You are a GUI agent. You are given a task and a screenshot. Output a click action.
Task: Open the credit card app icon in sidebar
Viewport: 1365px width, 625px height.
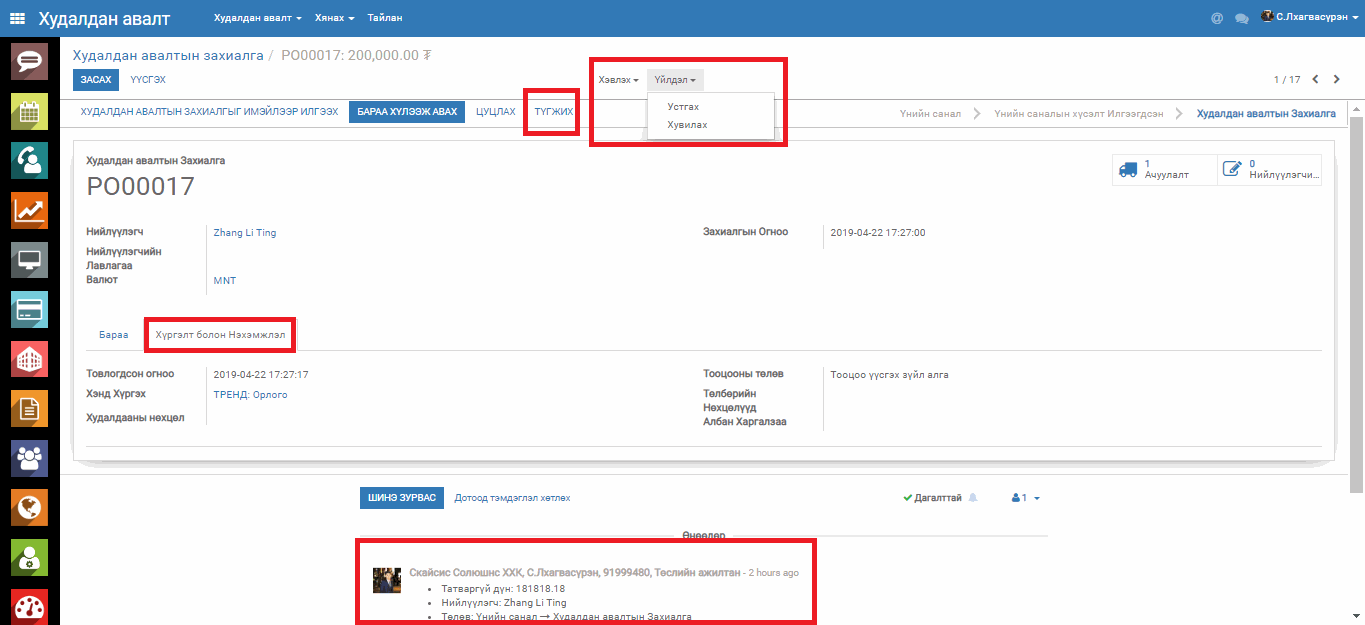pos(29,310)
